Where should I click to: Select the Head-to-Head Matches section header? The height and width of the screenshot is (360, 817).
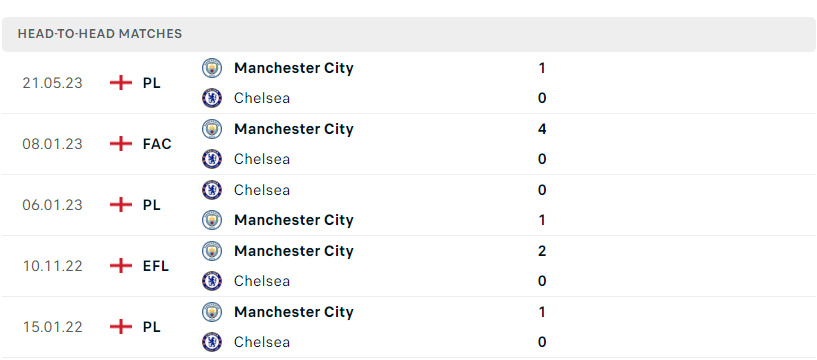(408, 34)
